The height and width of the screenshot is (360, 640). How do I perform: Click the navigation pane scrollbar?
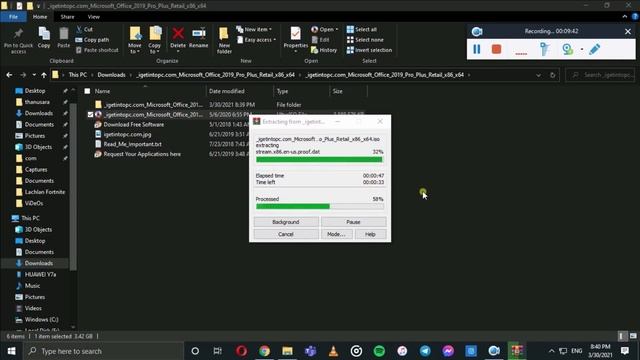pos(73,187)
